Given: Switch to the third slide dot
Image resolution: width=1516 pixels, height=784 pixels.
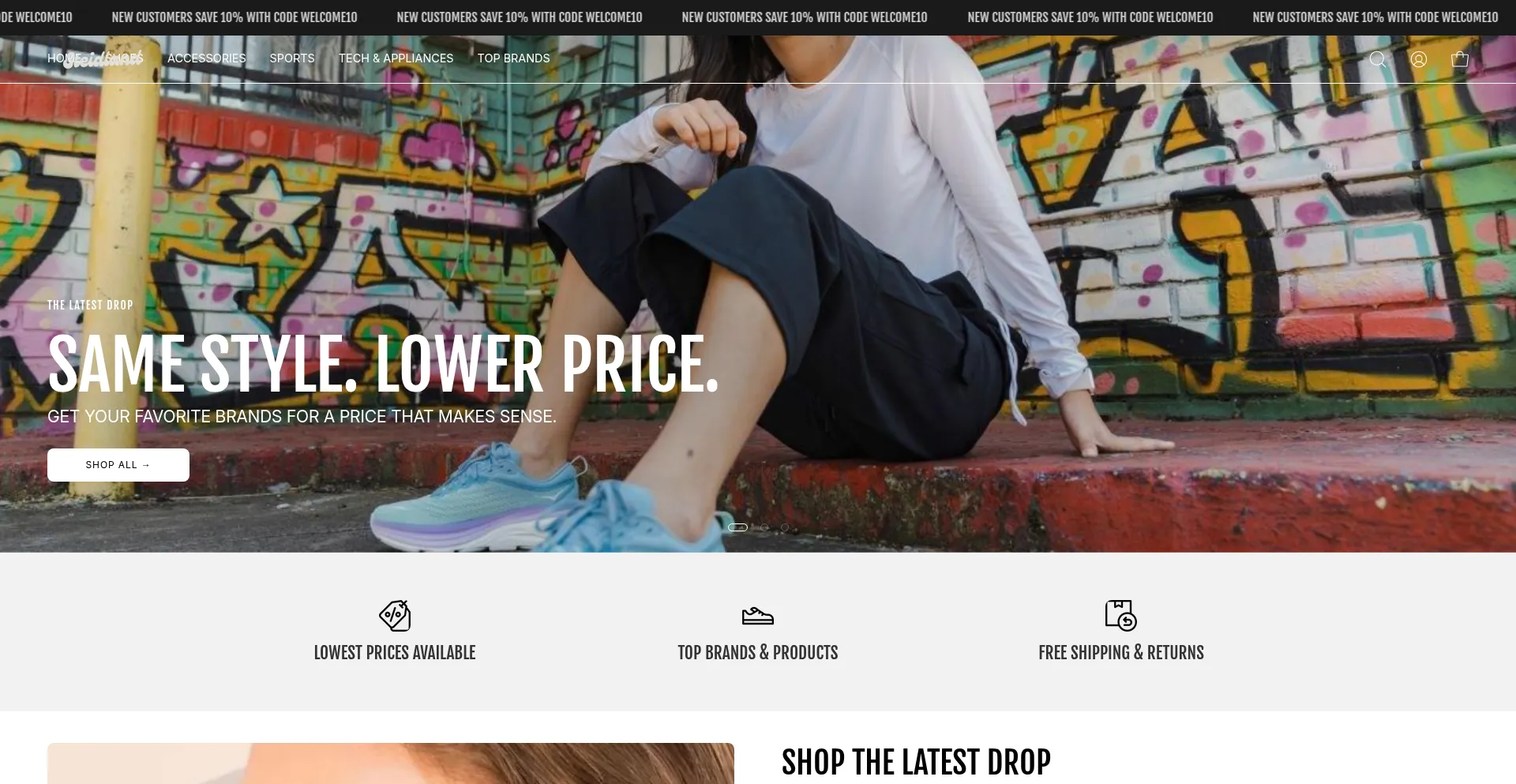Looking at the screenshot, I should click(x=785, y=527).
